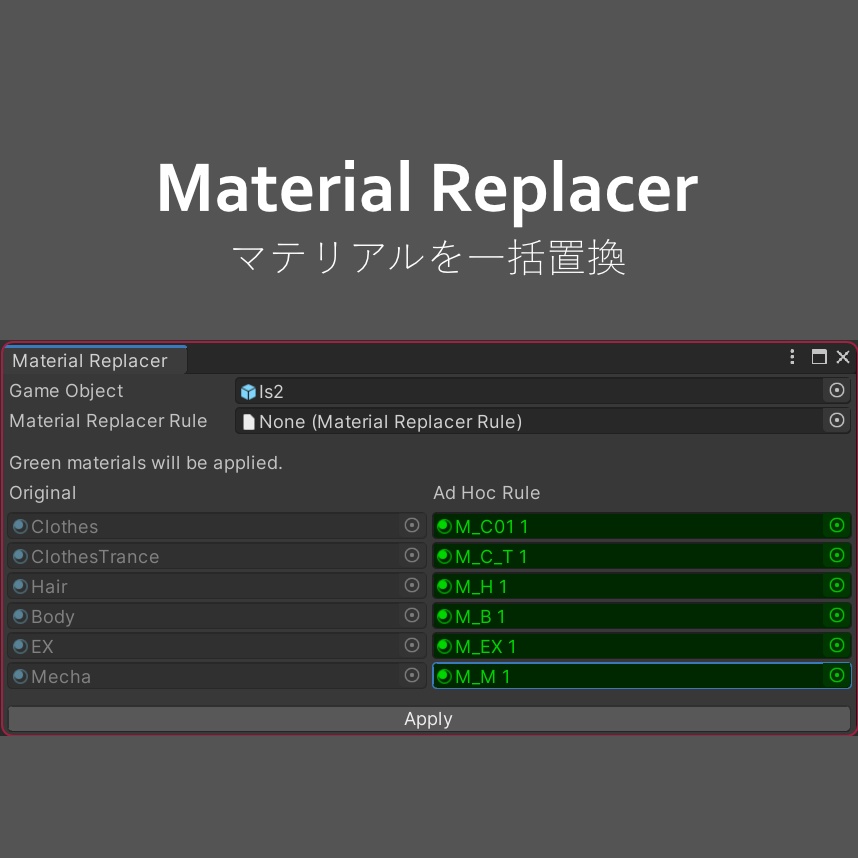
Task: Maximize the Material Replacer window
Action: (818, 357)
